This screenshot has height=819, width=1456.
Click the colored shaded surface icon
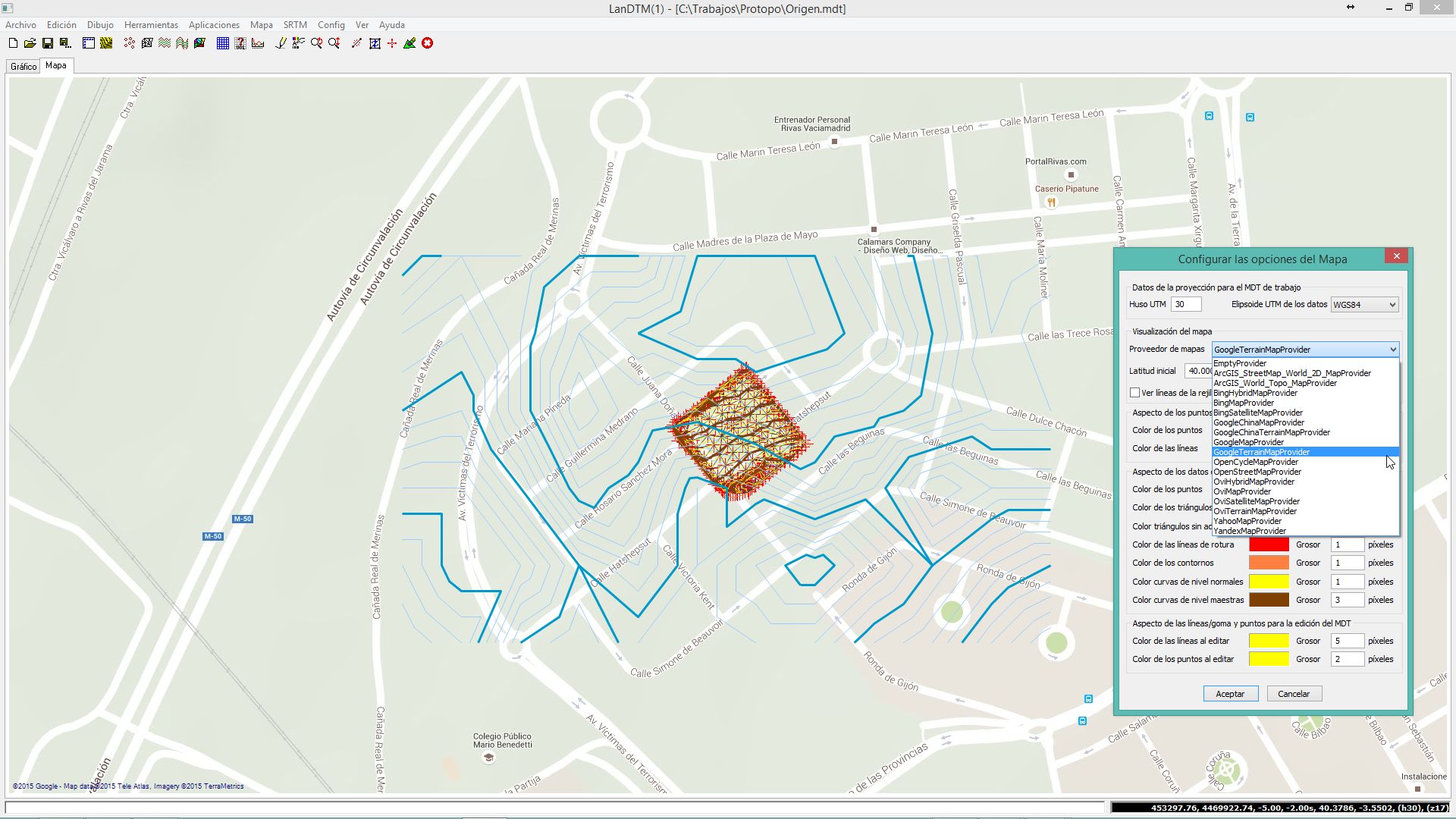[199, 43]
